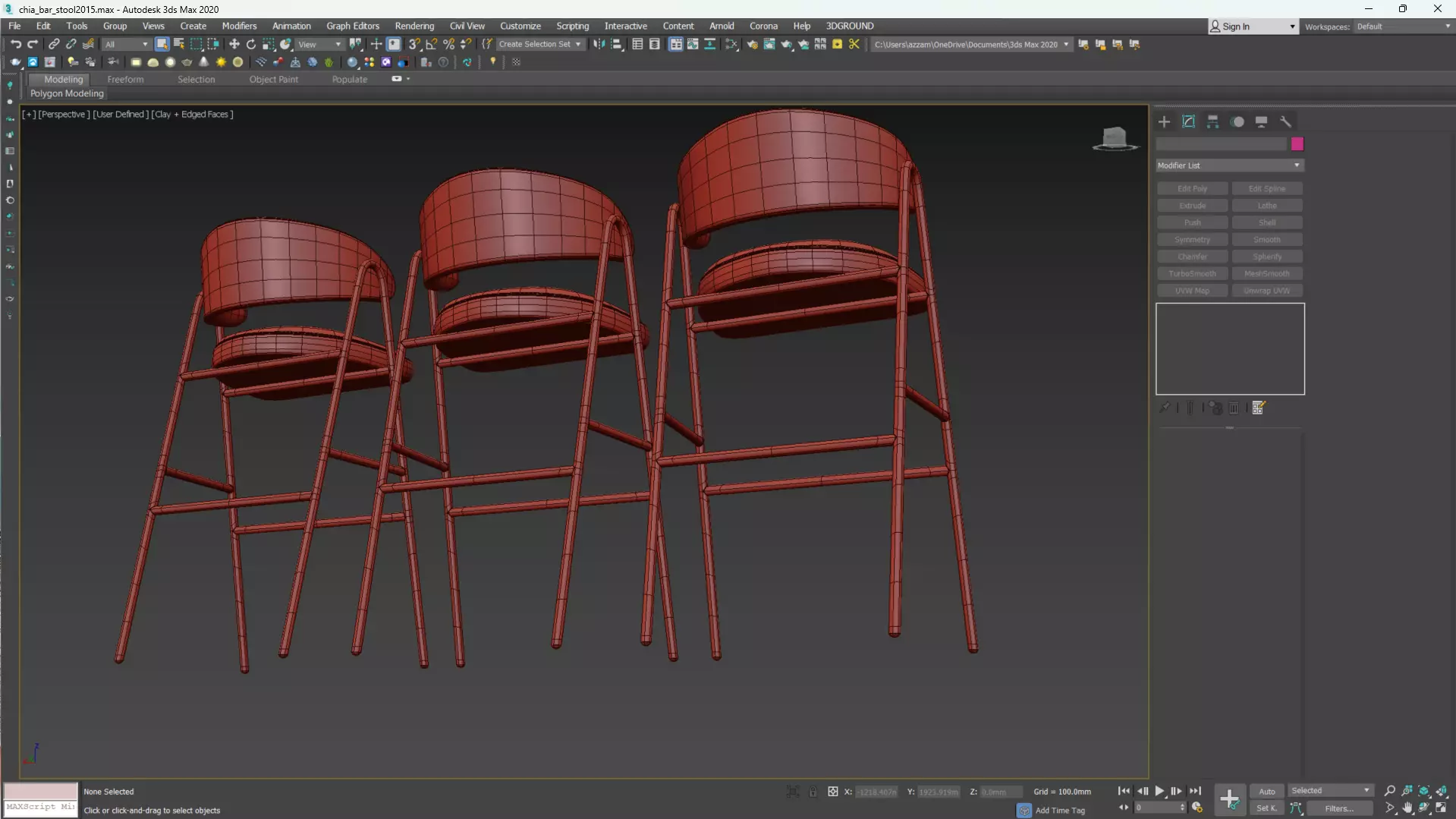
Task: Click the yellow sun light icon
Action: 221,62
